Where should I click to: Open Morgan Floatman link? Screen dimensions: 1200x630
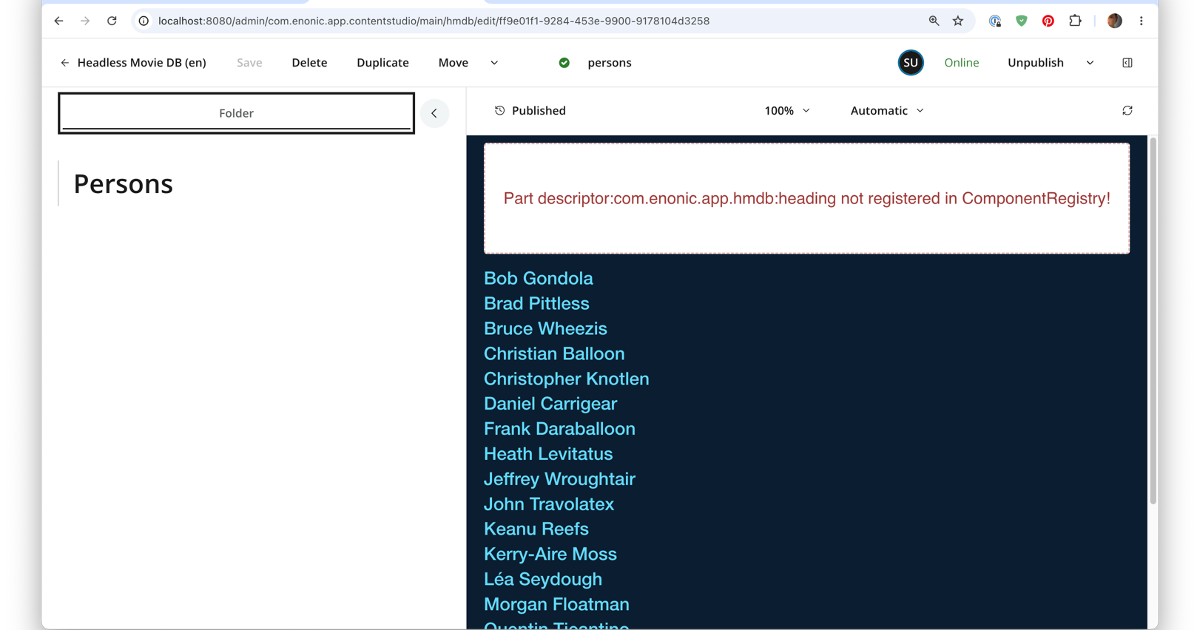tap(556, 604)
